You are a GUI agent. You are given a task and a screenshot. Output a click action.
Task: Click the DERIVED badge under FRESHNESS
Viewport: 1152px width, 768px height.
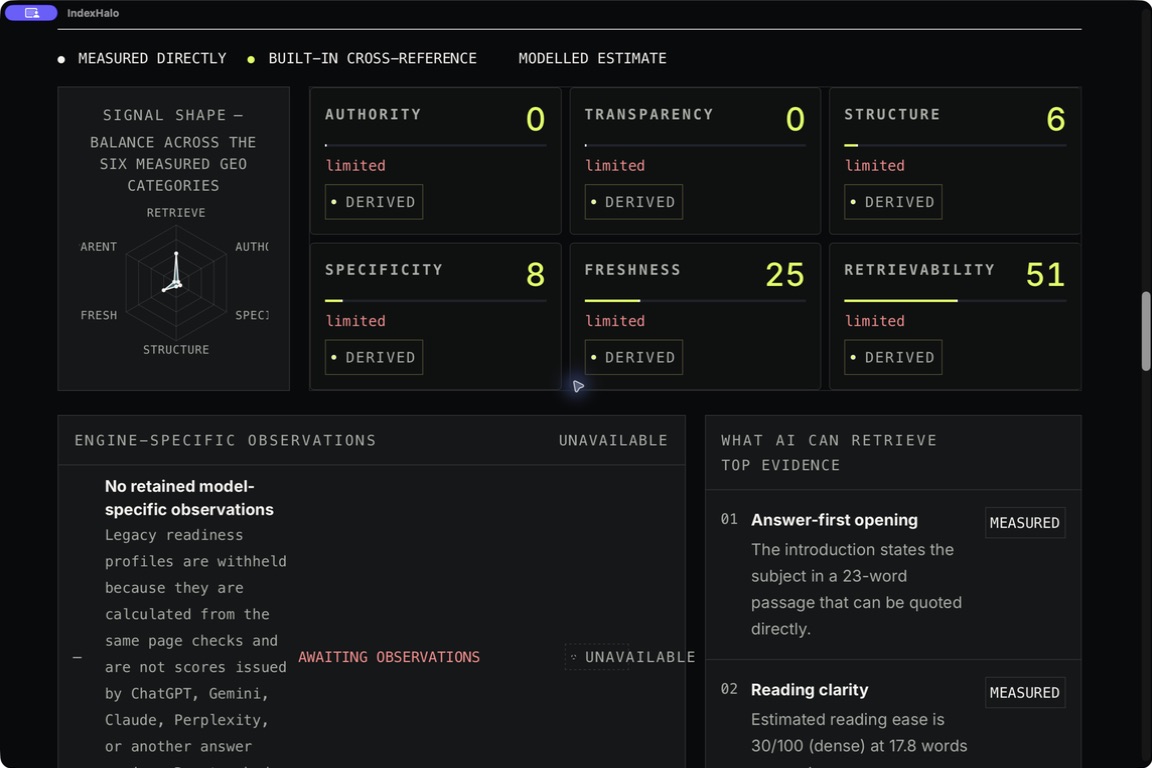click(x=633, y=357)
